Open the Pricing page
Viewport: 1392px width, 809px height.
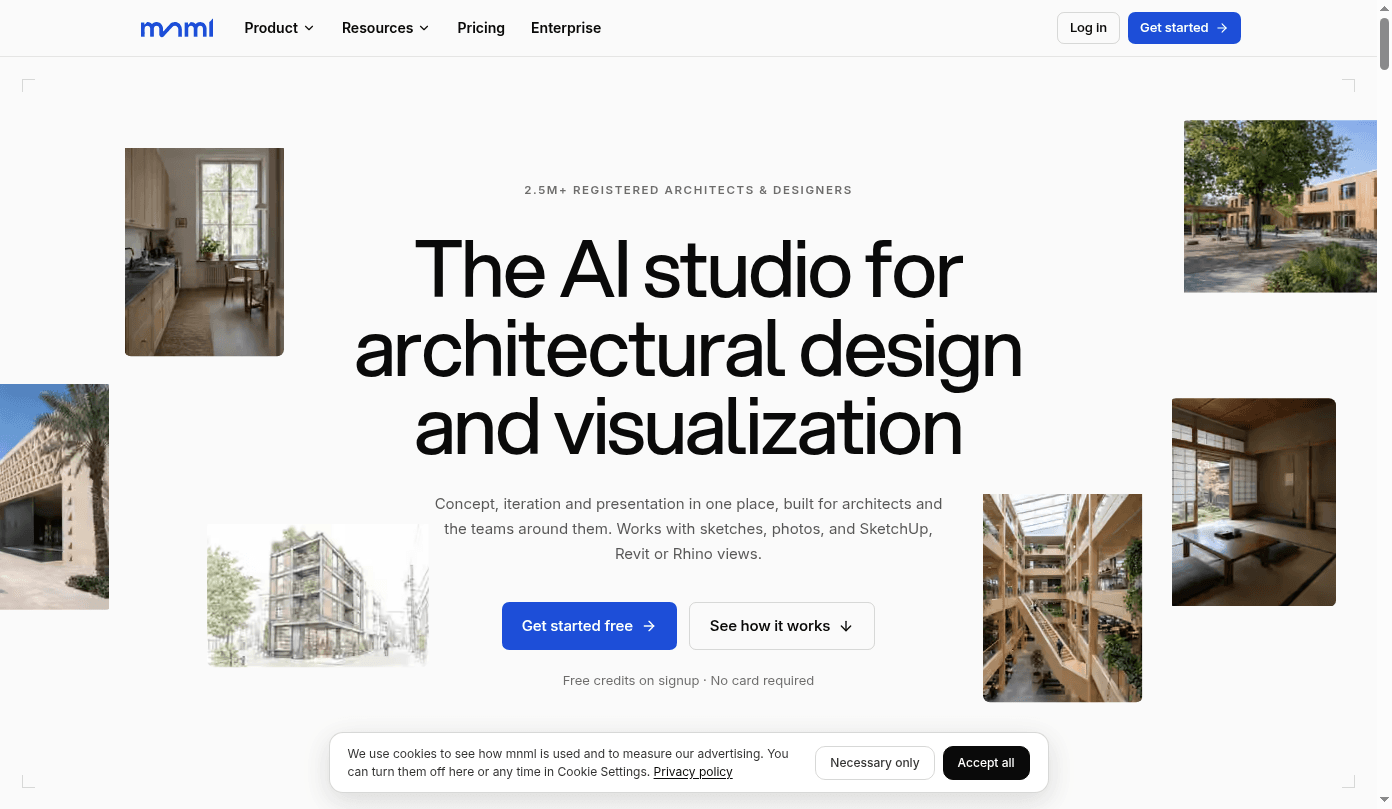pyautogui.click(x=481, y=28)
